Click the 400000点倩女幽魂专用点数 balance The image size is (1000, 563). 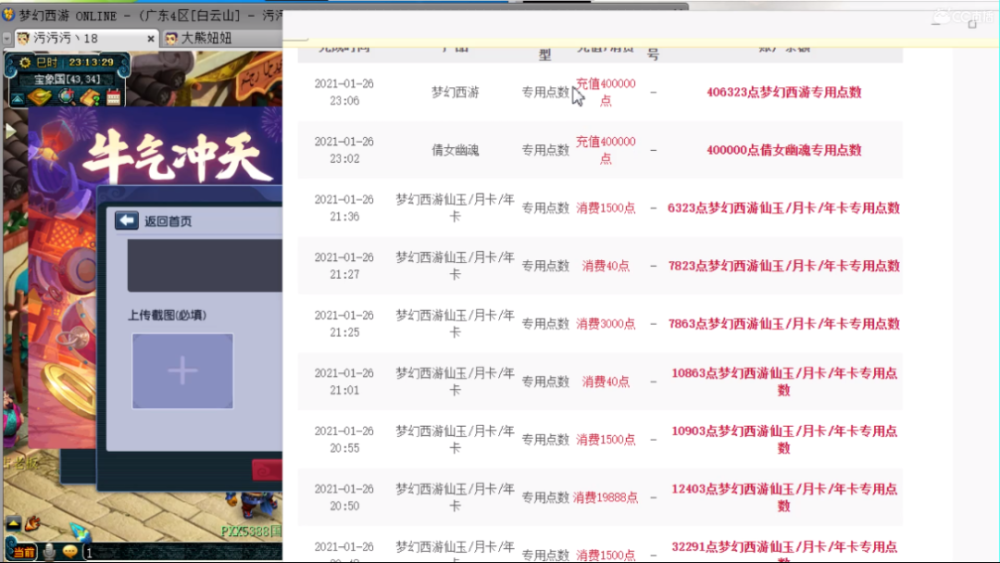tap(784, 150)
